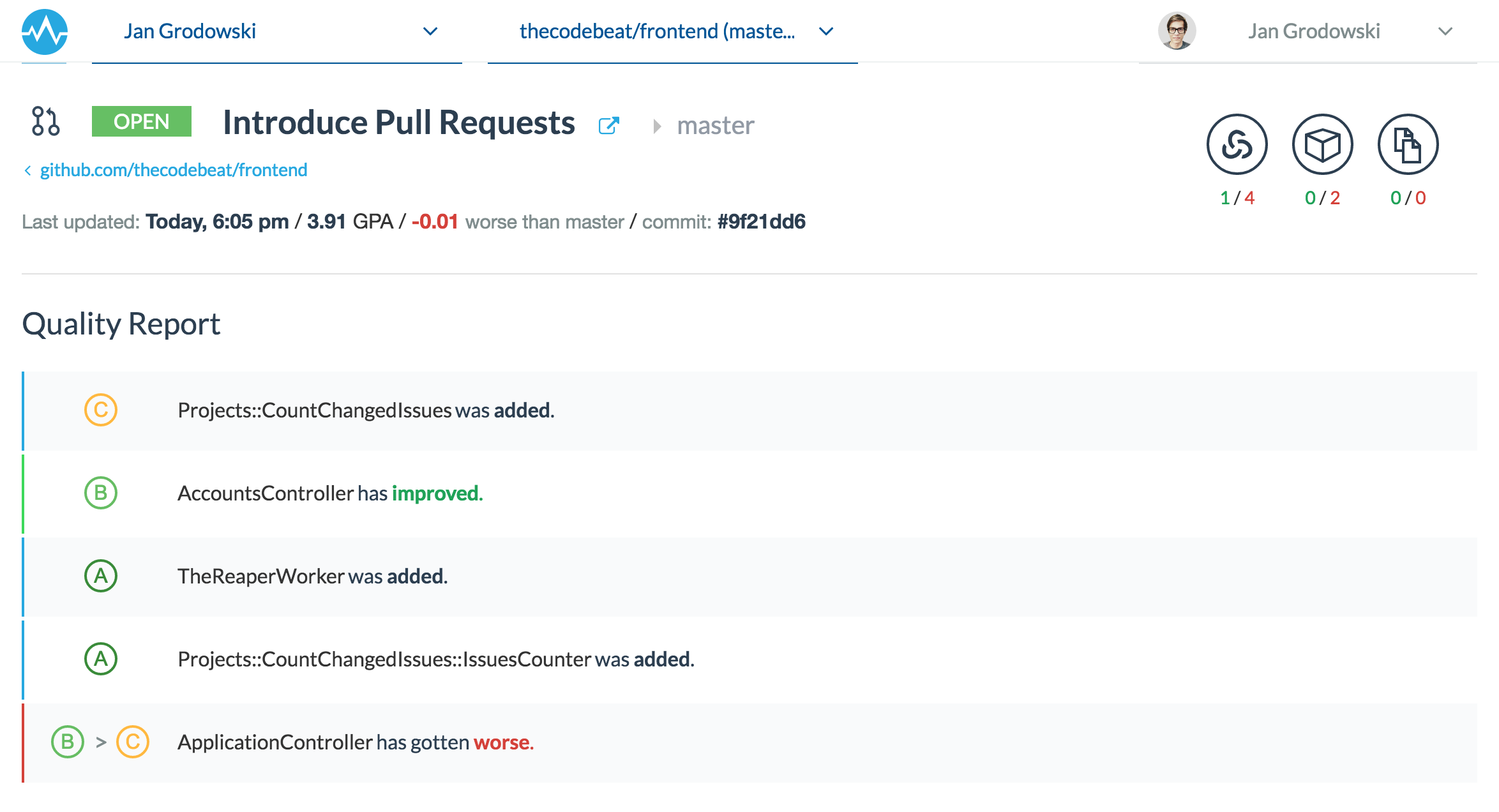Viewport: 1499px width, 812px height.
Task: Click the master branch label
Action: coord(715,126)
